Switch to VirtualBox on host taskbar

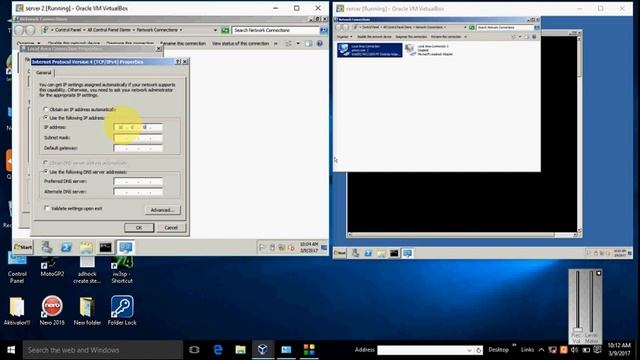[x=263, y=350]
